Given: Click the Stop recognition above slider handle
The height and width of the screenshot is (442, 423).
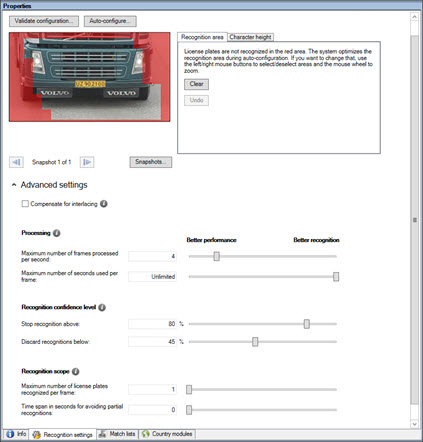Looking at the screenshot, I should click(307, 324).
